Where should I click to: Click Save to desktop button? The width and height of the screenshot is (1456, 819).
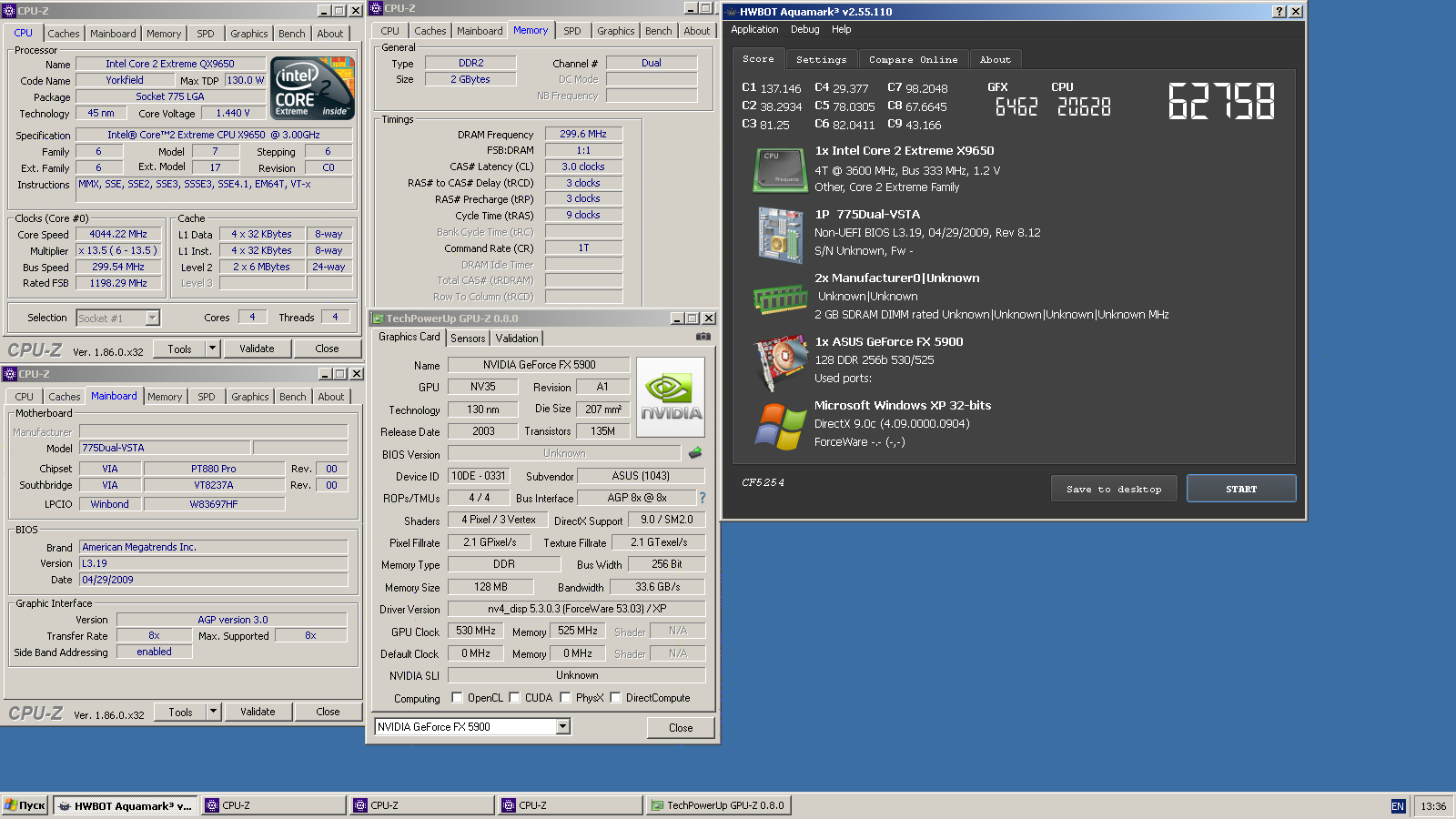click(x=1114, y=489)
